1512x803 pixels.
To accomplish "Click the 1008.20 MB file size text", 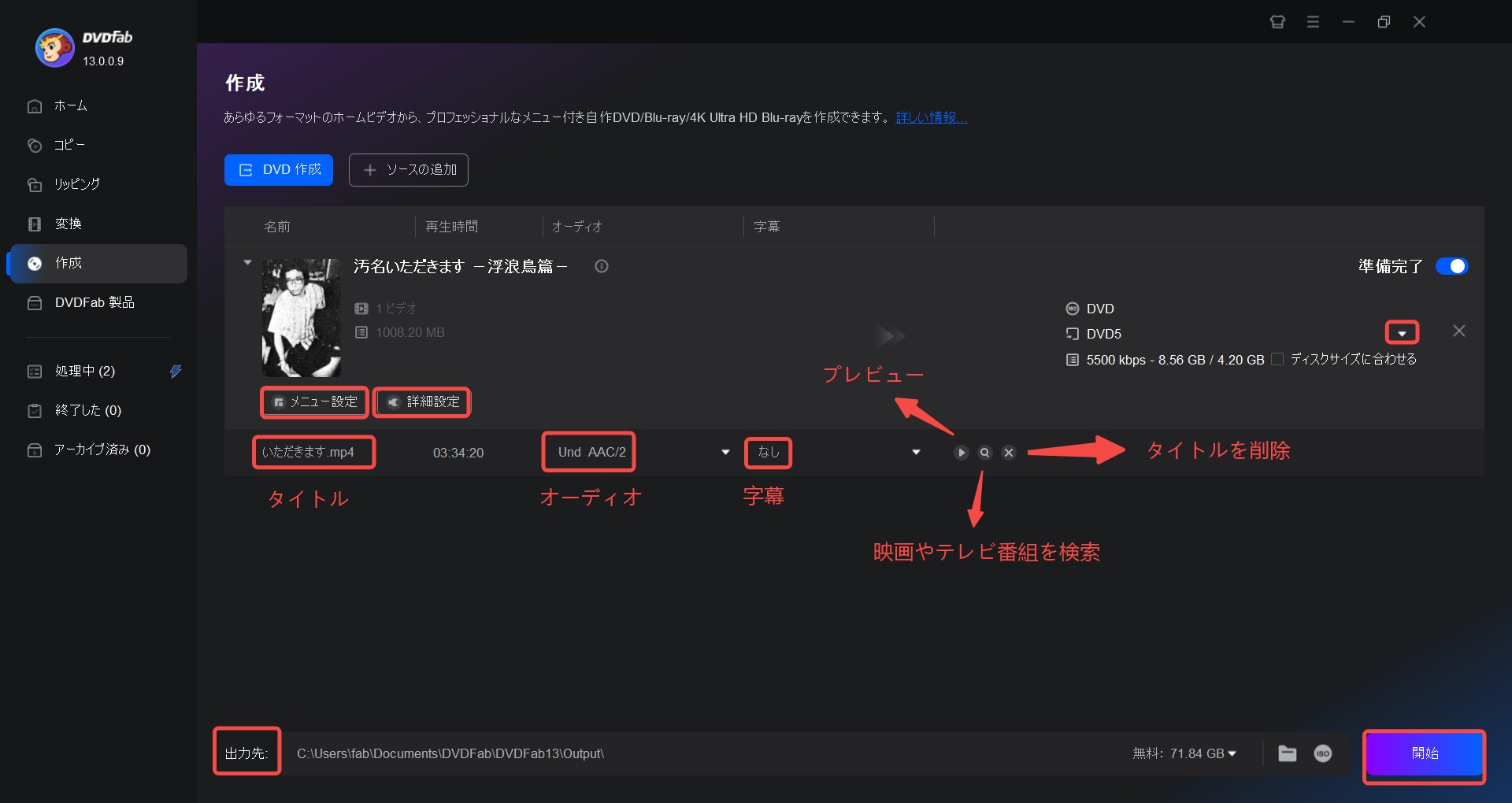I will coord(410,332).
